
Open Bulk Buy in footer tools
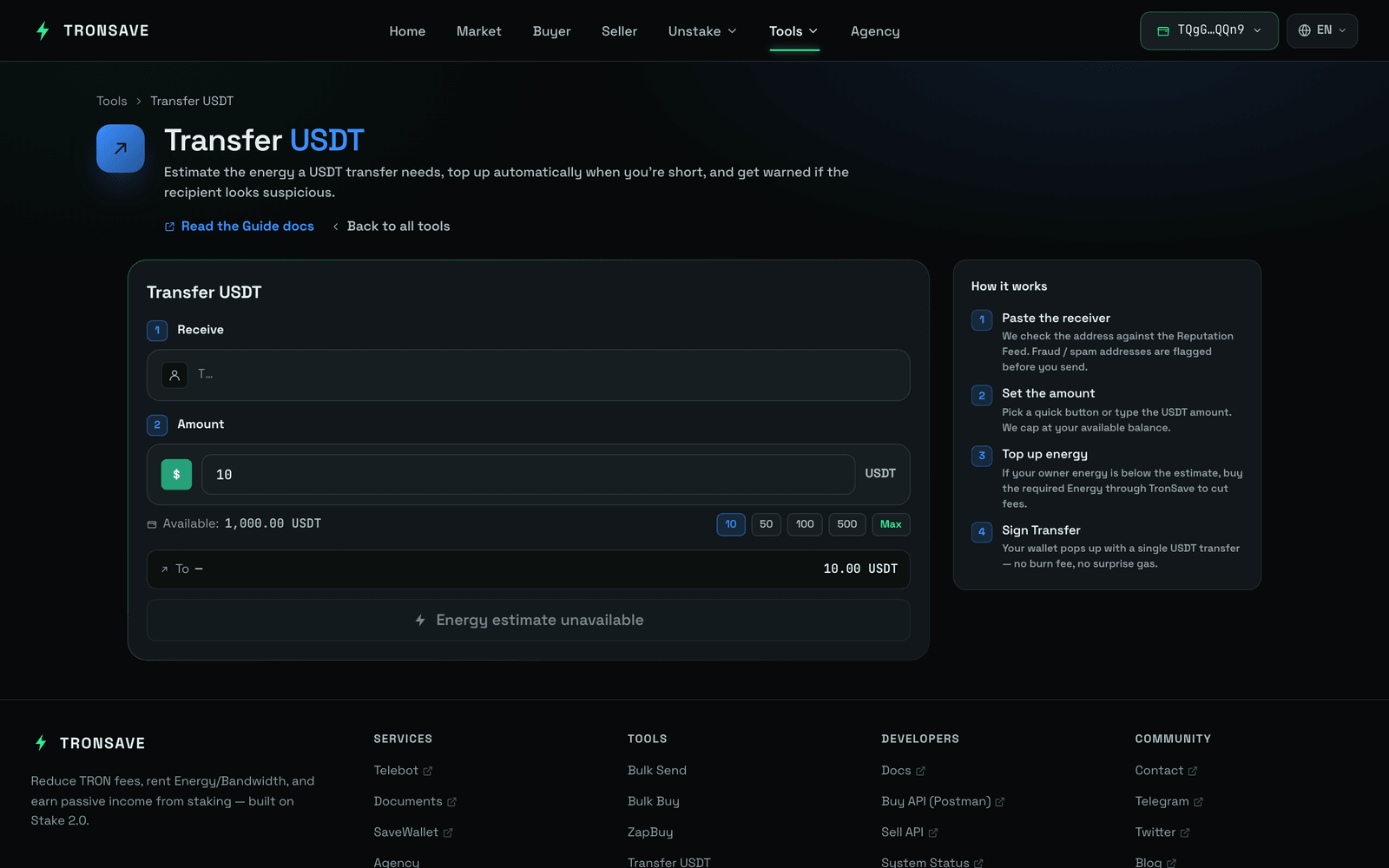tap(654, 802)
